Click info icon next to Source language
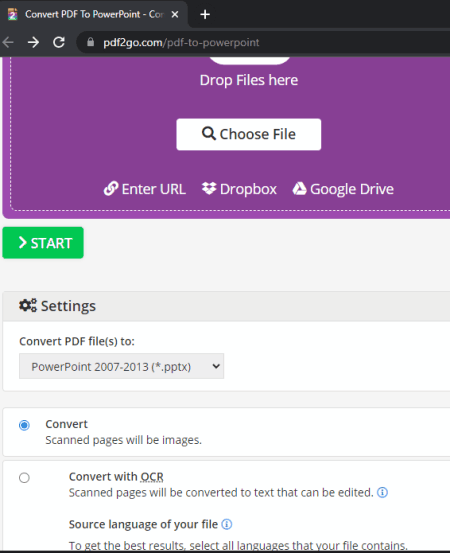Viewport: 450px width, 553px height. (x=227, y=524)
